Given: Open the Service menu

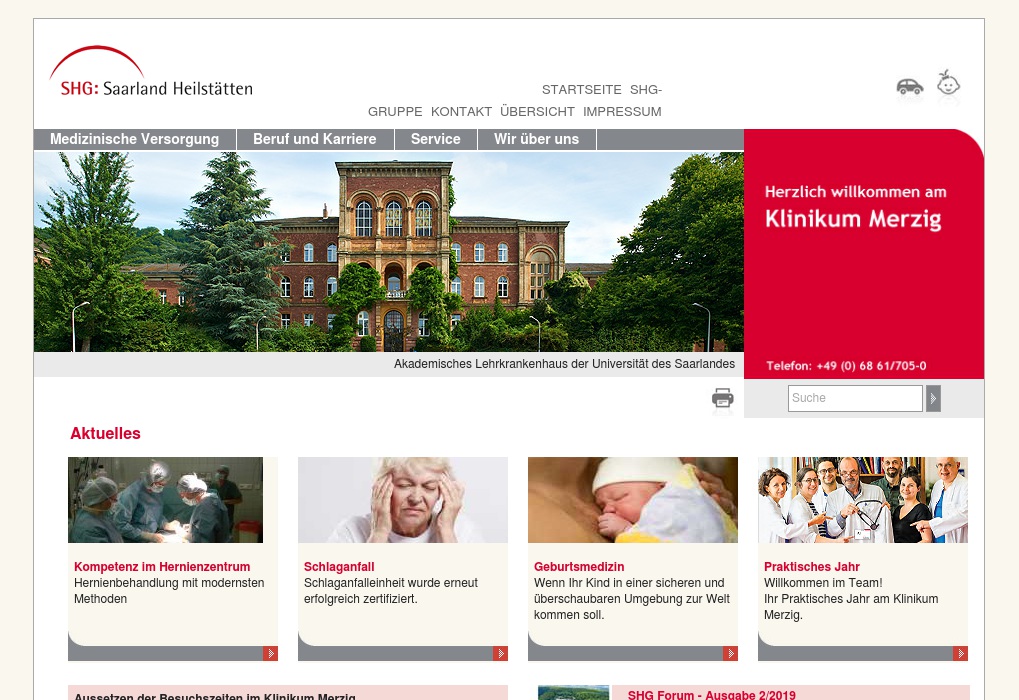Looking at the screenshot, I should (435, 140).
